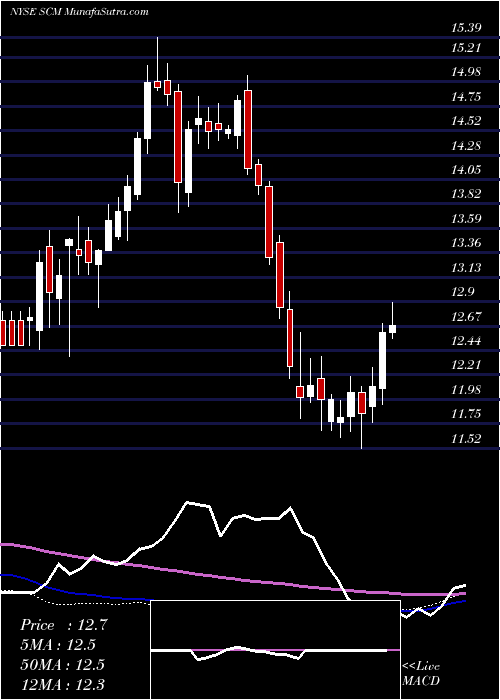Click the 14.75 price axis label
500x700 pixels.
[x=466, y=96]
